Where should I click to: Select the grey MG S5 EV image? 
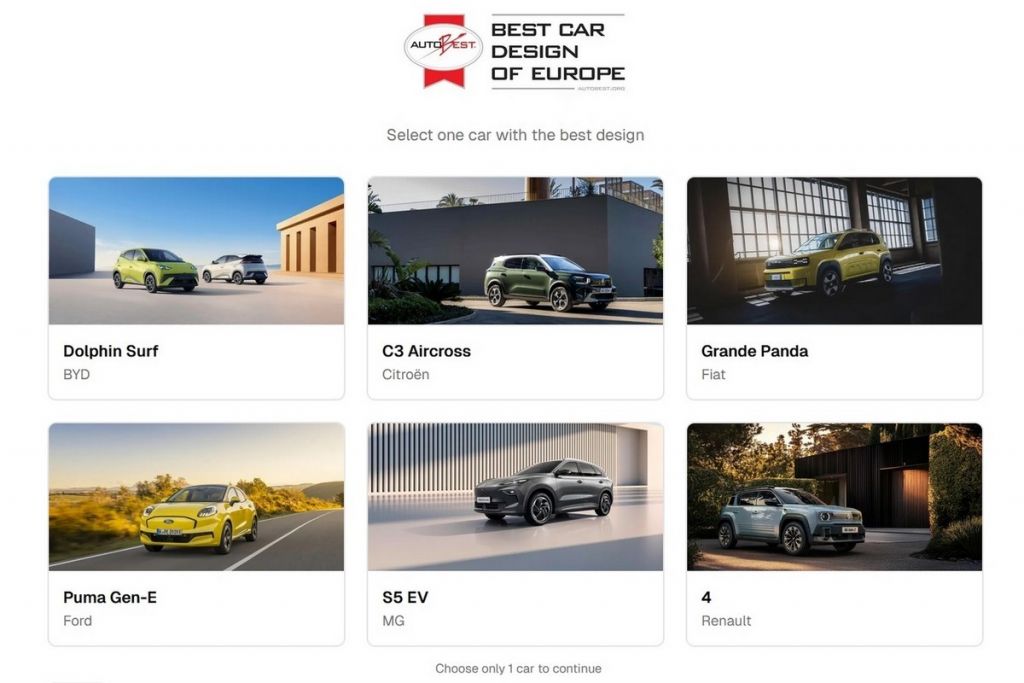click(515, 497)
